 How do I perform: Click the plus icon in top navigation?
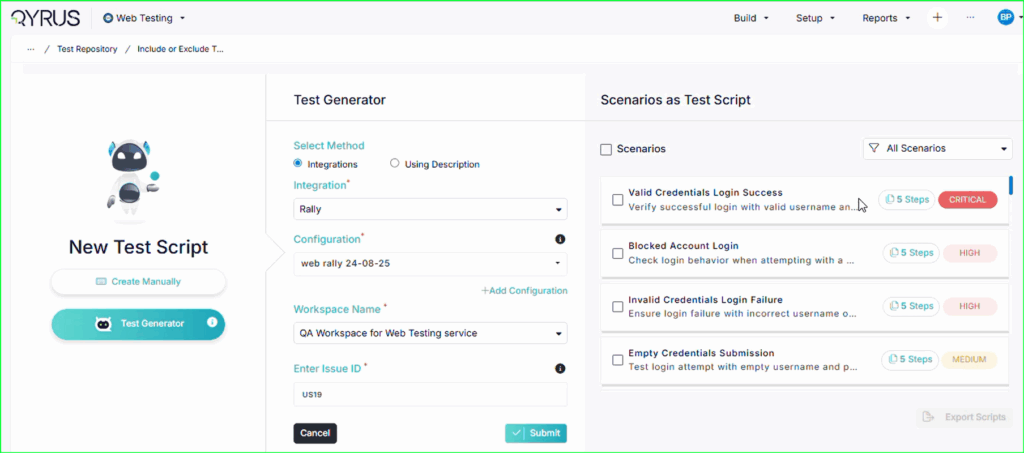[x=937, y=18]
